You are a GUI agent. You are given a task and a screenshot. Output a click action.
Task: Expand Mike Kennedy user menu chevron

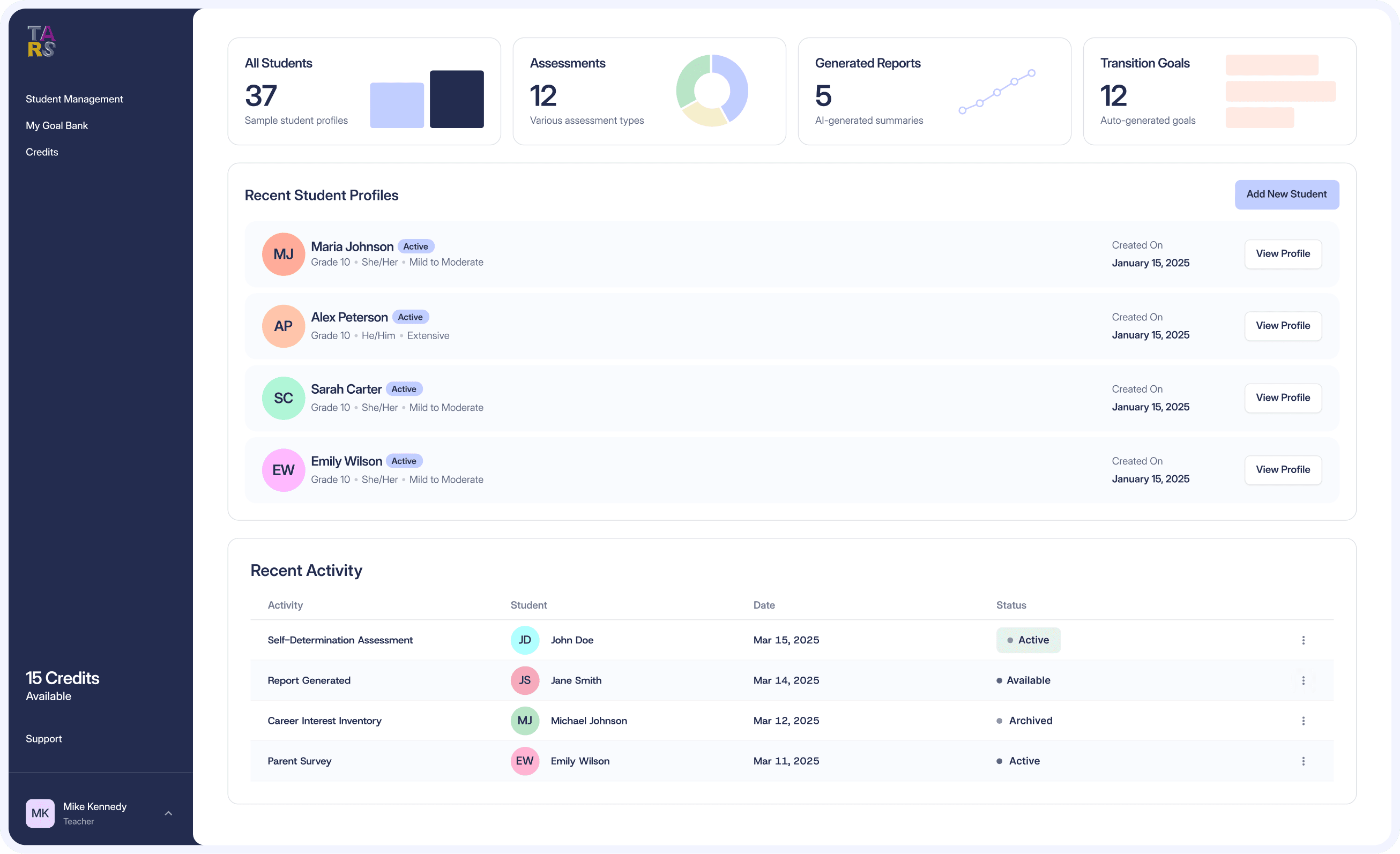coord(168,813)
